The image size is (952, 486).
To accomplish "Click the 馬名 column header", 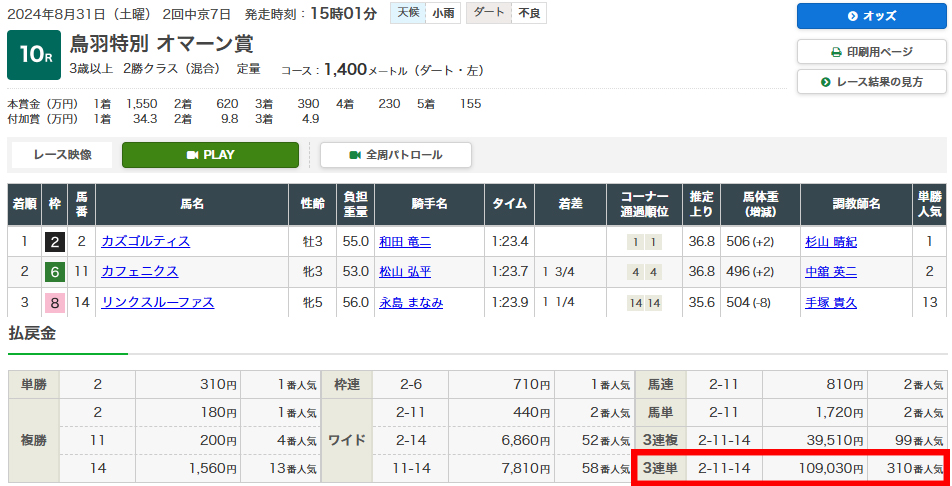I will click(x=192, y=205).
